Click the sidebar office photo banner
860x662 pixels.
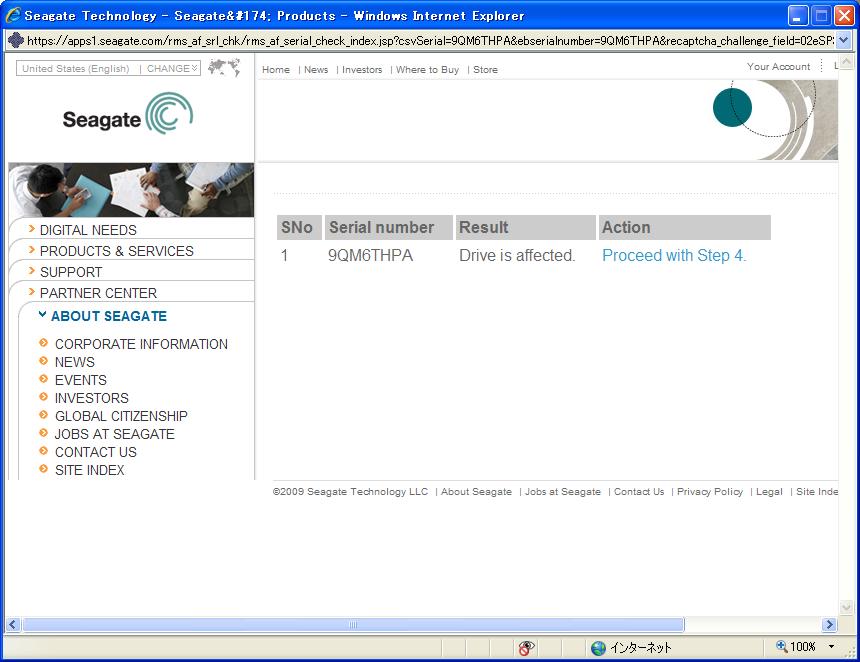131,190
